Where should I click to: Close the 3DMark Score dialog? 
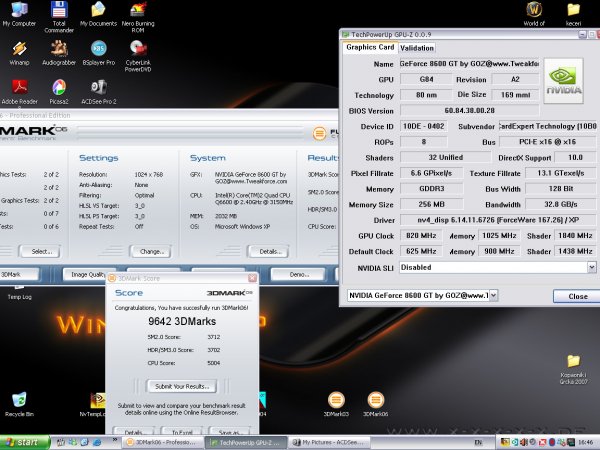(253, 278)
